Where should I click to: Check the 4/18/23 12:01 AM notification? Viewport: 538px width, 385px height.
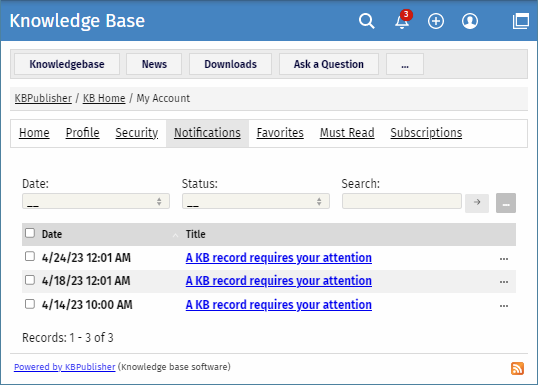pos(30,280)
